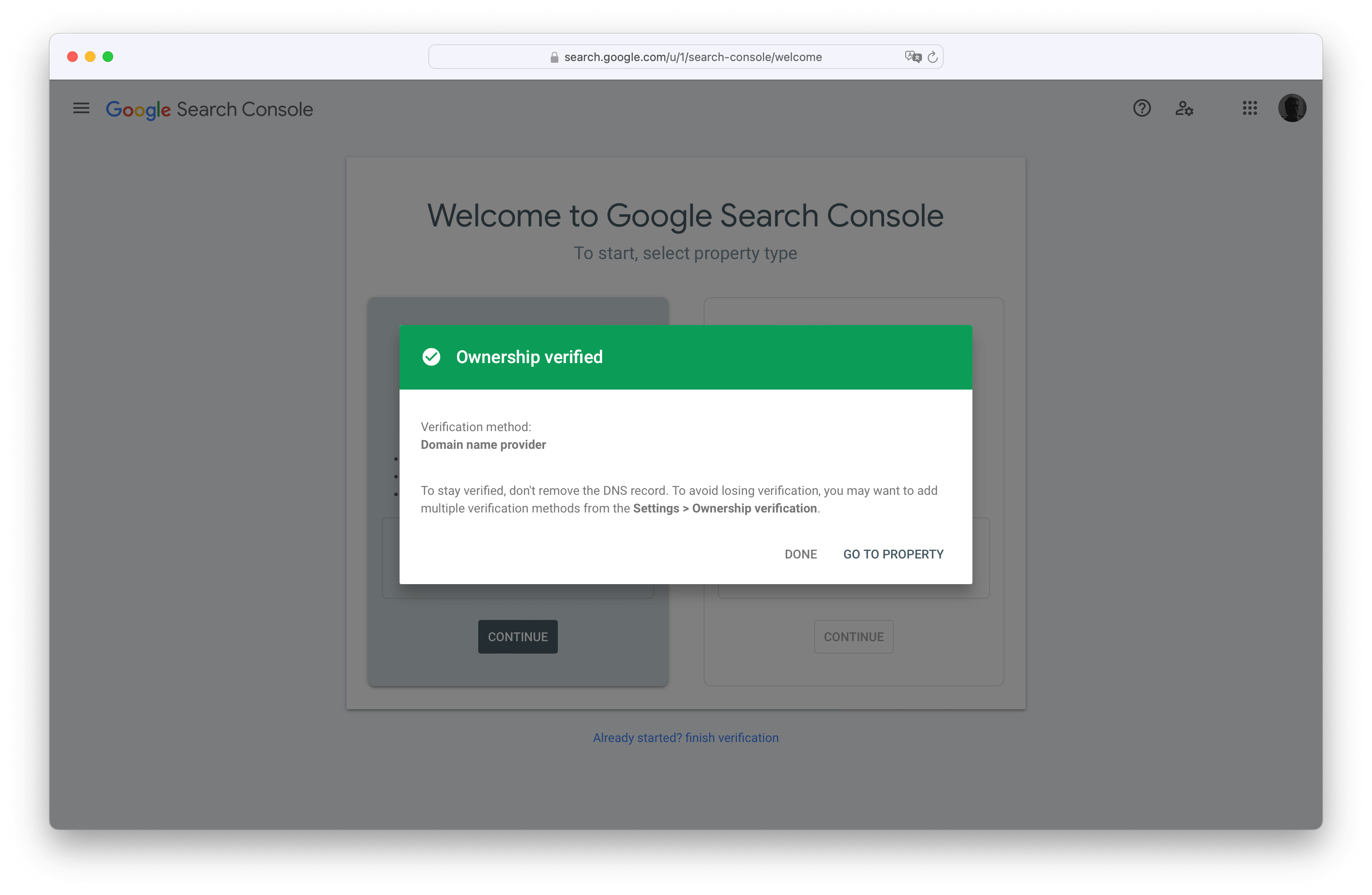The image size is (1372, 895).
Task: Close the window with the red button
Action: click(x=72, y=57)
